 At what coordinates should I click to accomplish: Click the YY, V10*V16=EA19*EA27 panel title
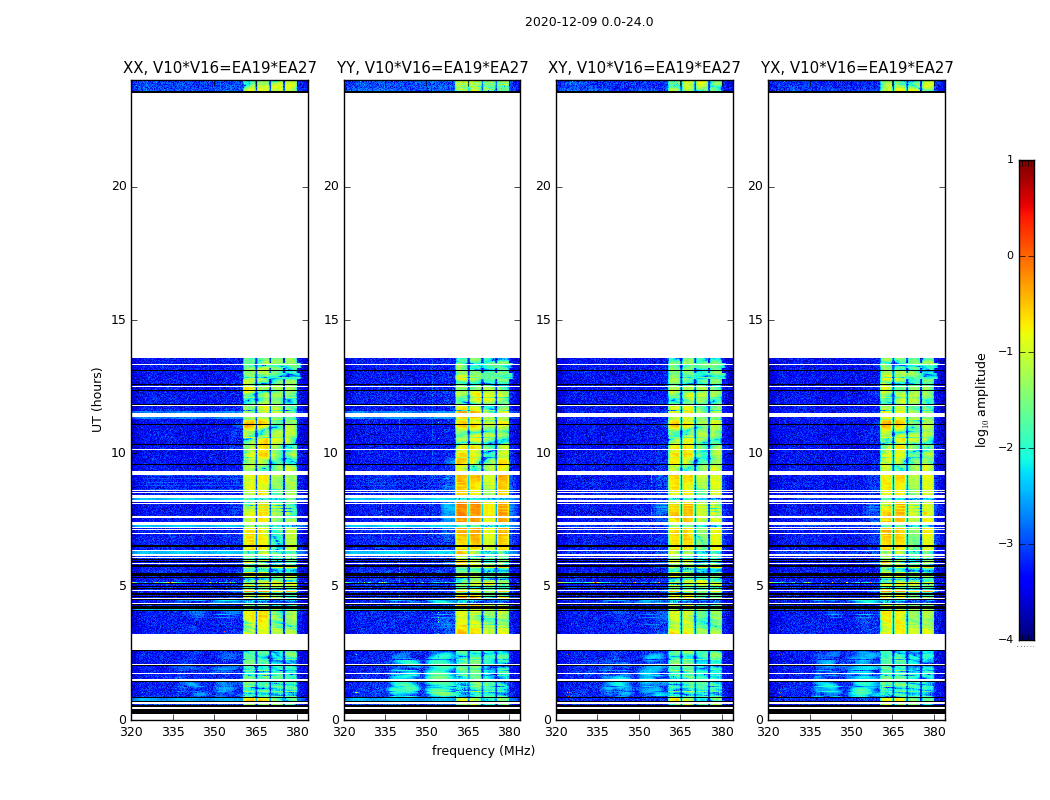pyautogui.click(x=433, y=68)
